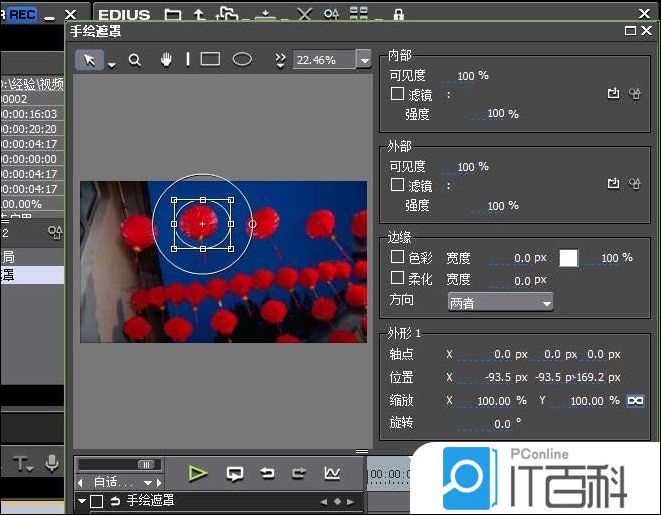This screenshot has width=661, height=515.
Task: Enable the 柔化 edge checkbox
Action: [x=397, y=279]
